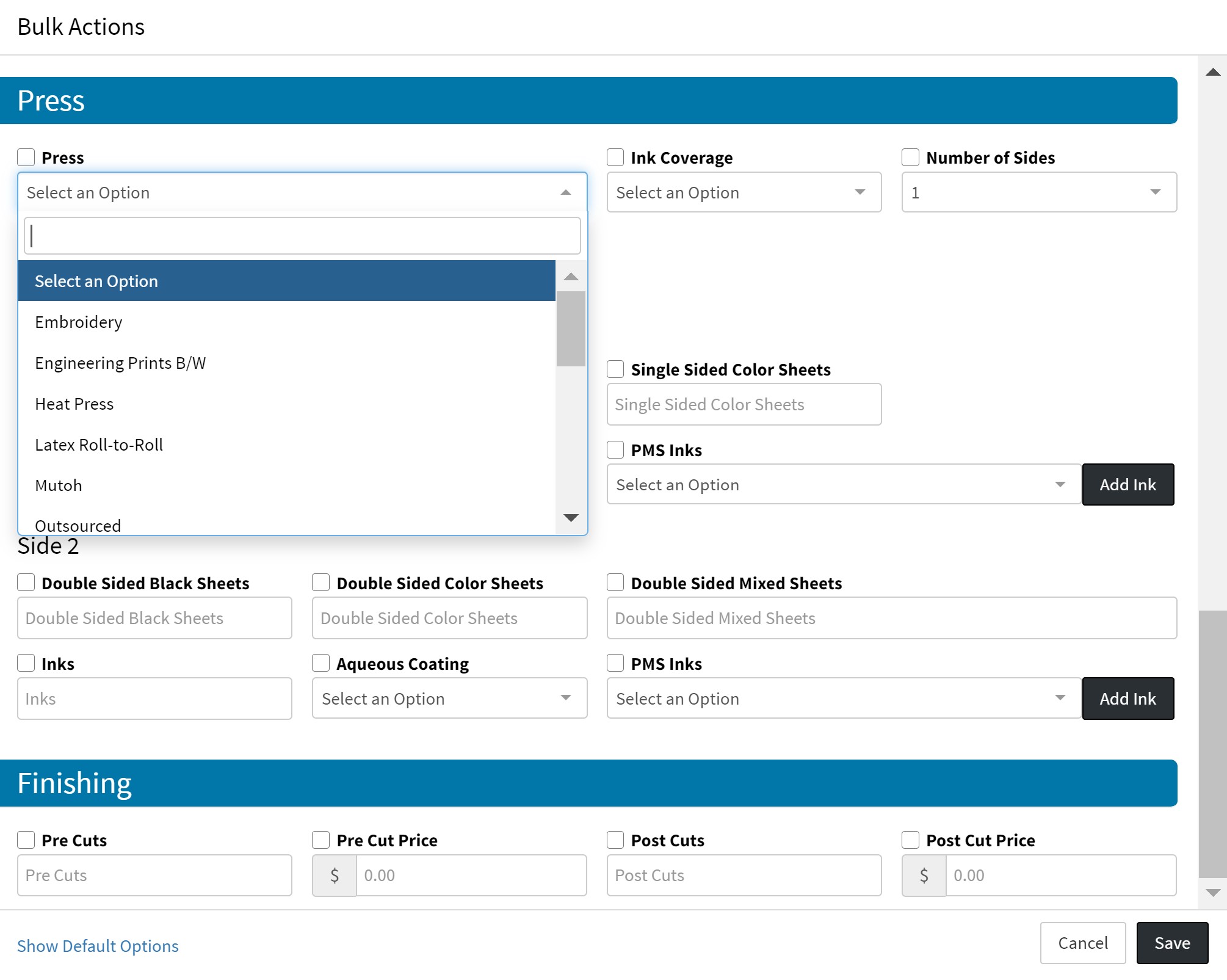Viewport: 1227px width, 980px height.
Task: Open the Aqueous Coating dropdown
Action: 449,698
